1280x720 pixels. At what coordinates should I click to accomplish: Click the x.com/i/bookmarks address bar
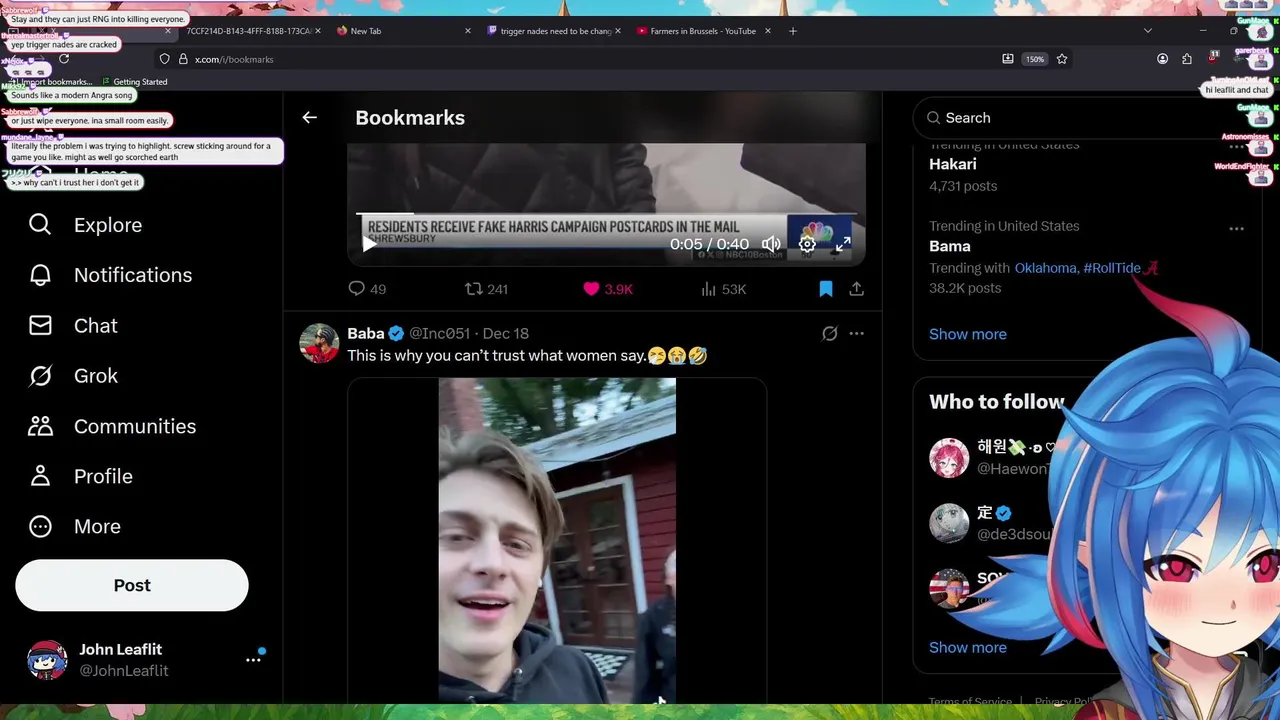[590, 59]
